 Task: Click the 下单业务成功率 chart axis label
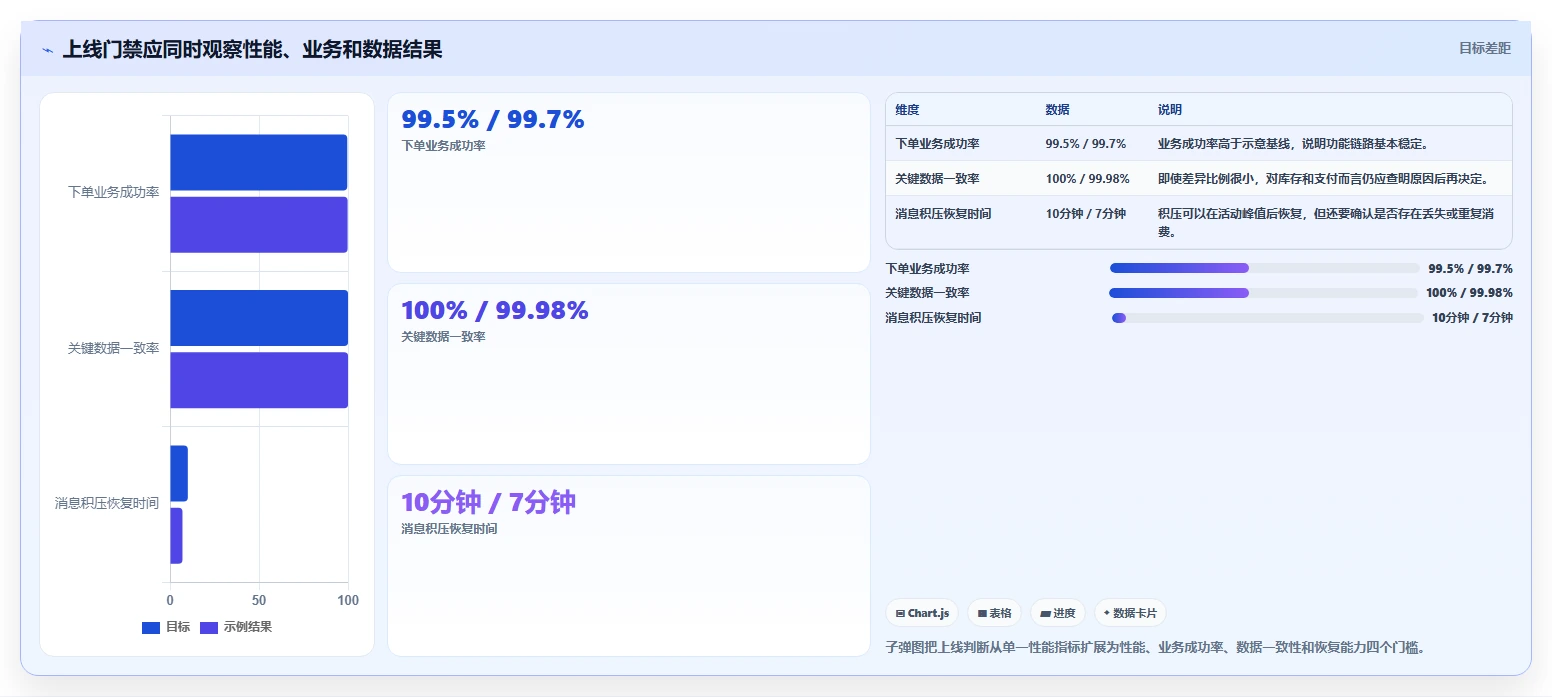114,192
